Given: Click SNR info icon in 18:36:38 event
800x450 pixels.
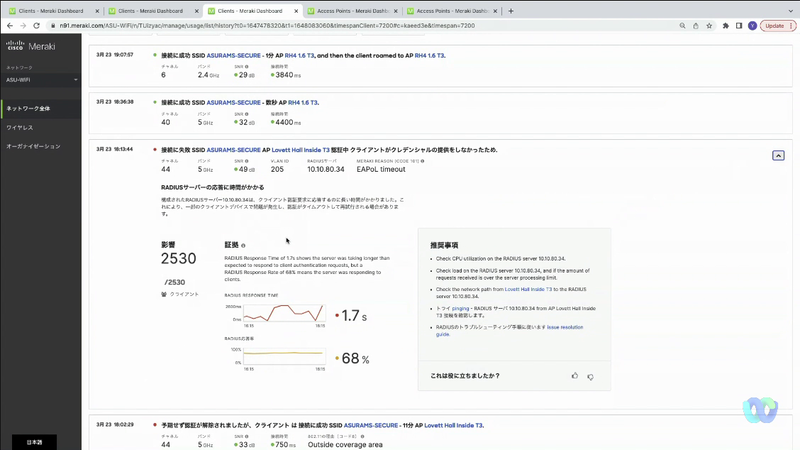Looking at the screenshot, I should 246,114.
